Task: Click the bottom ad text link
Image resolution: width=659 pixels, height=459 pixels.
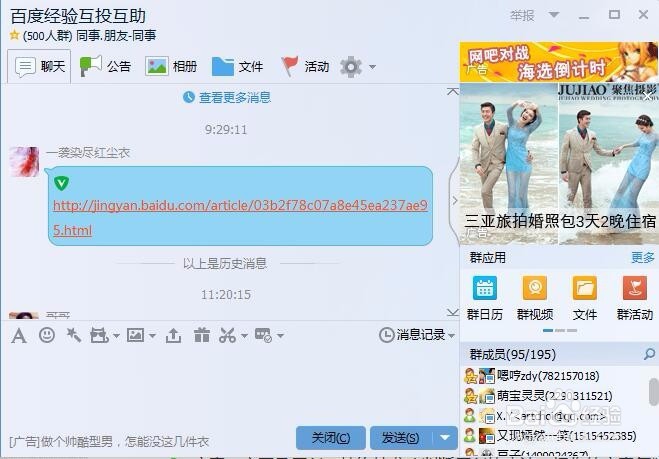Action: [x=109, y=441]
